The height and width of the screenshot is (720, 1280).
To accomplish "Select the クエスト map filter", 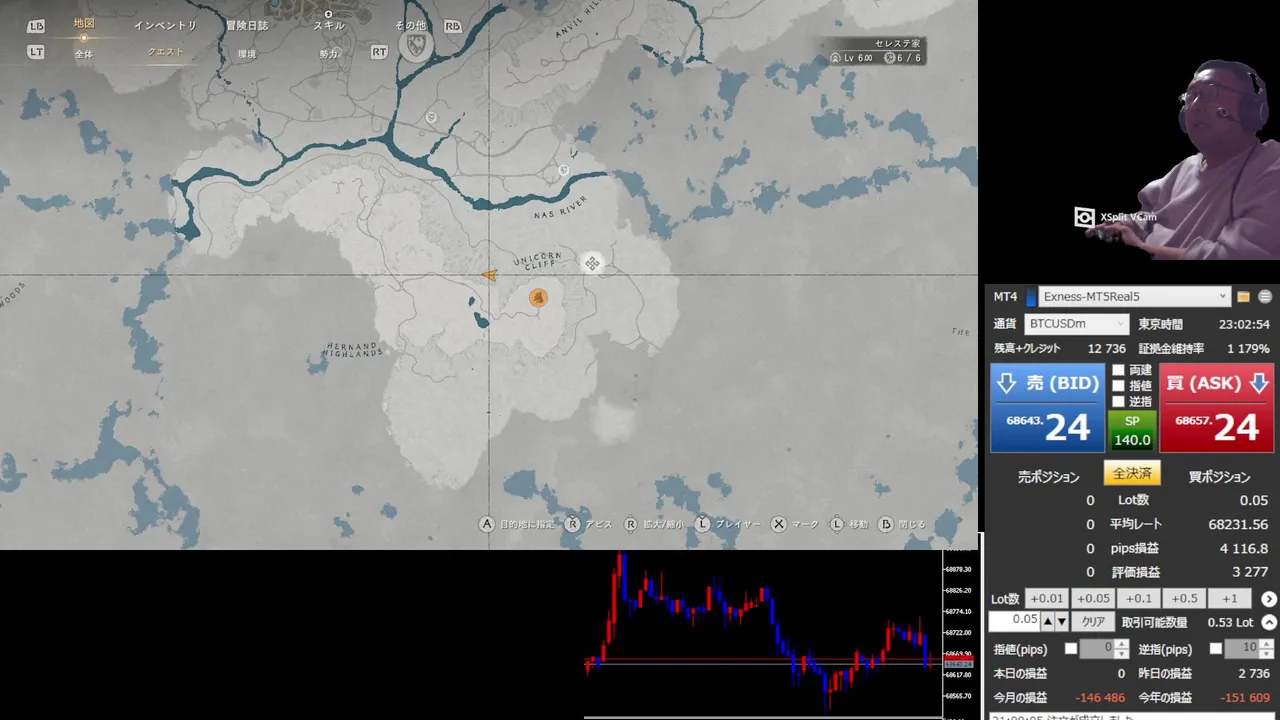I will (x=165, y=53).
